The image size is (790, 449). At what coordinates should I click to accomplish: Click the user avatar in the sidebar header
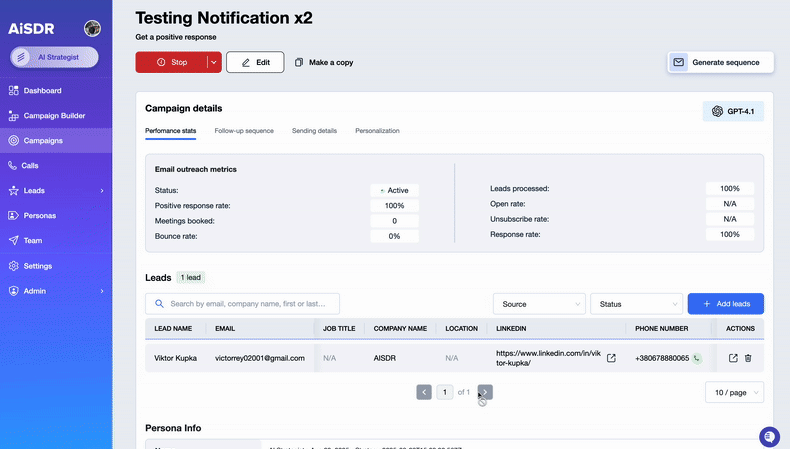pyautogui.click(x=92, y=28)
